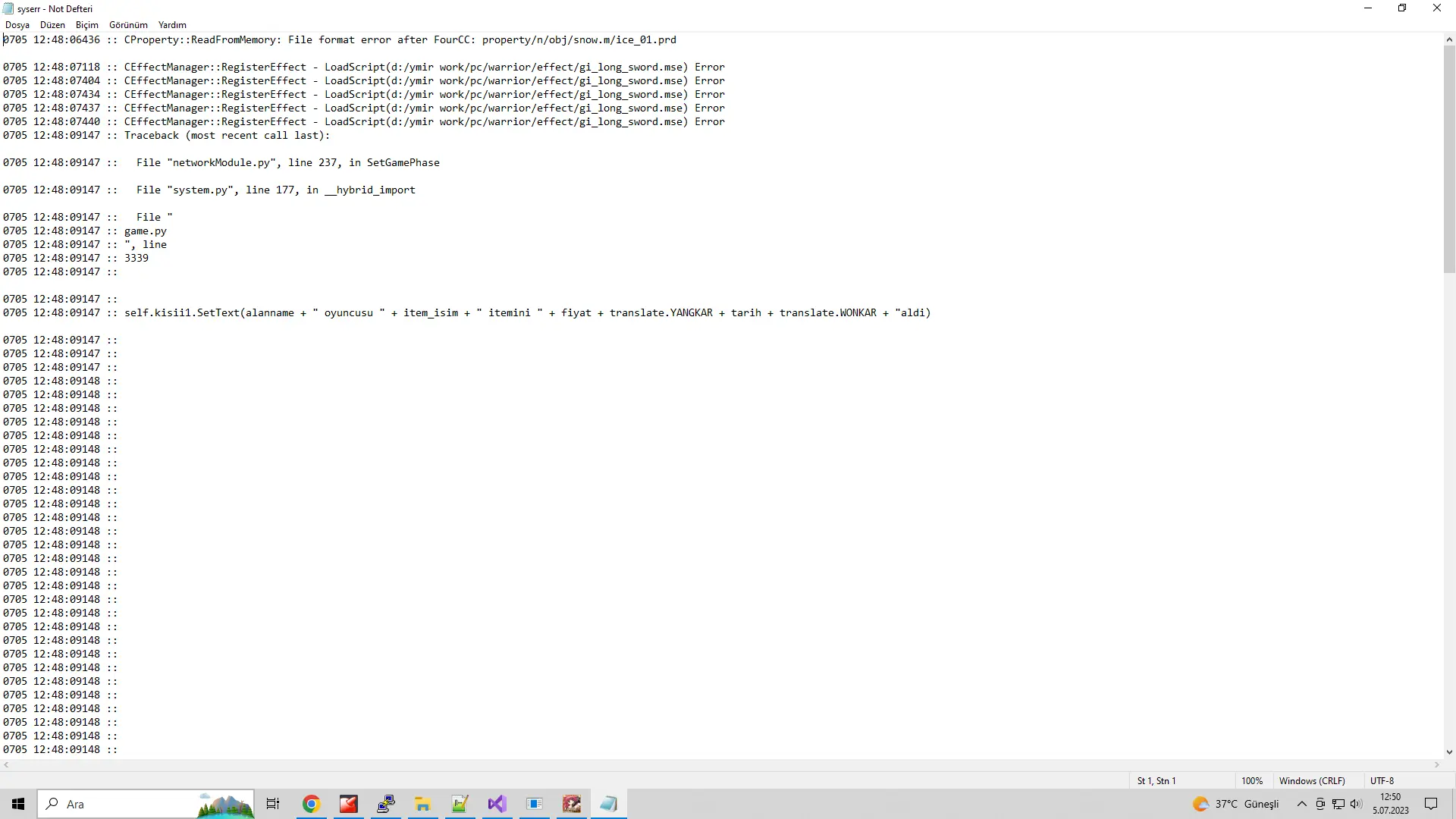1456x819 pixels.
Task: Open the Windows Start menu
Action: pyautogui.click(x=18, y=804)
